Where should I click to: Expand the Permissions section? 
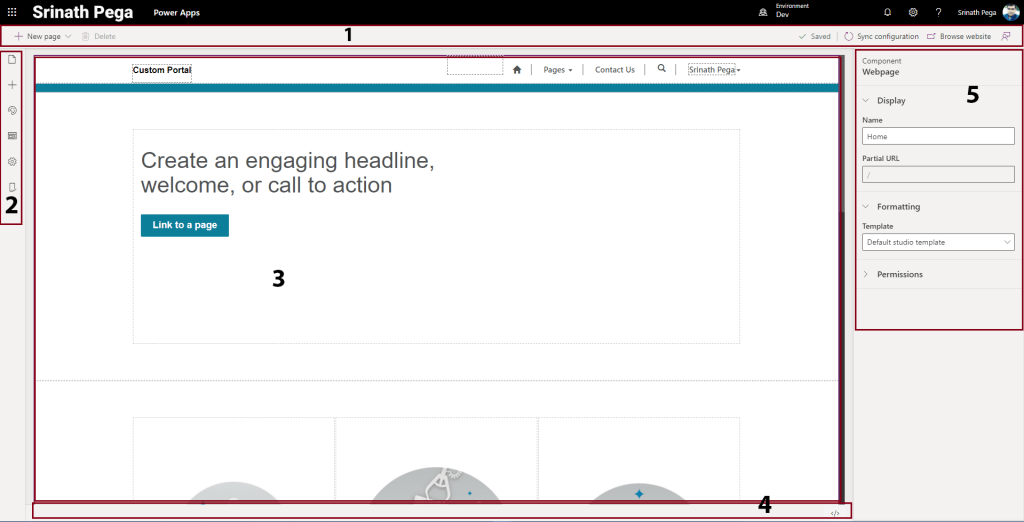899,274
